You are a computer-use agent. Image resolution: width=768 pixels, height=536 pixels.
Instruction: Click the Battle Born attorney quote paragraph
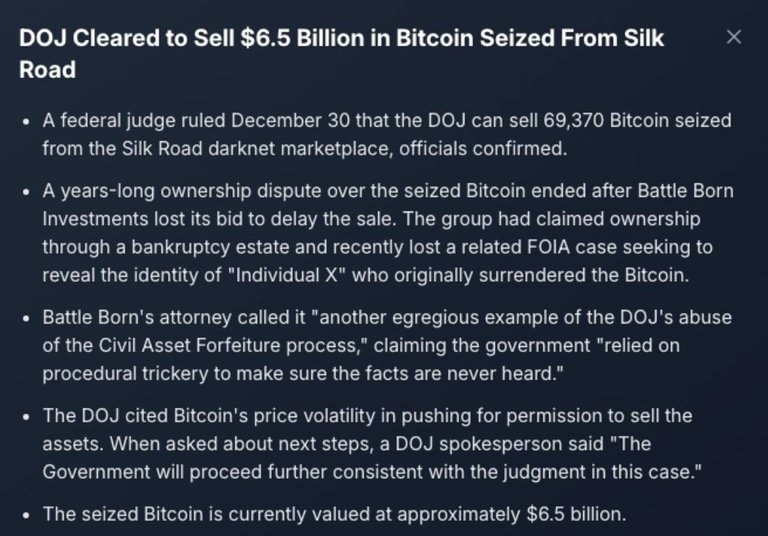tap(387, 345)
